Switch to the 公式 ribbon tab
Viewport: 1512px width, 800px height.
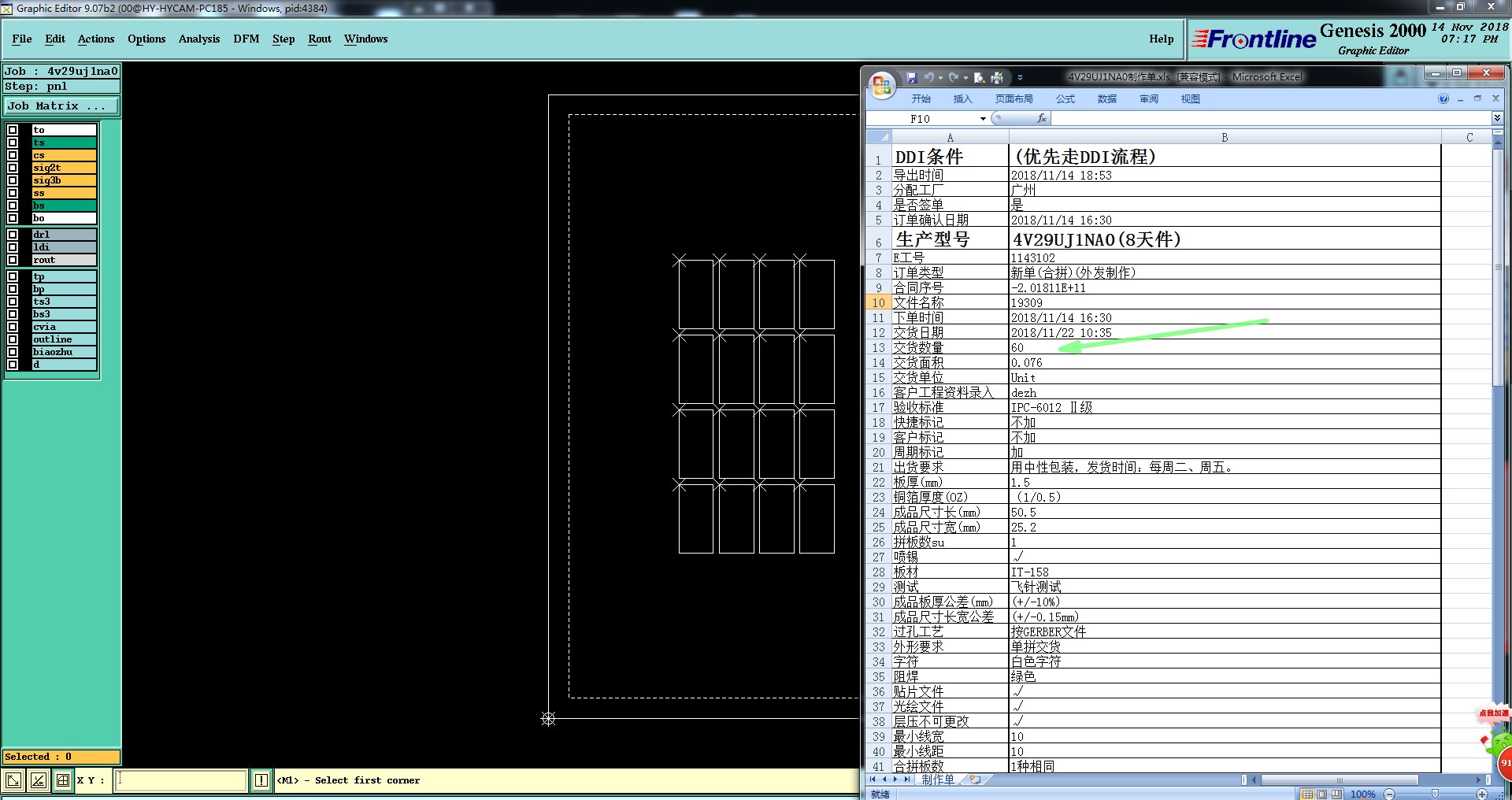pyautogui.click(x=1065, y=98)
